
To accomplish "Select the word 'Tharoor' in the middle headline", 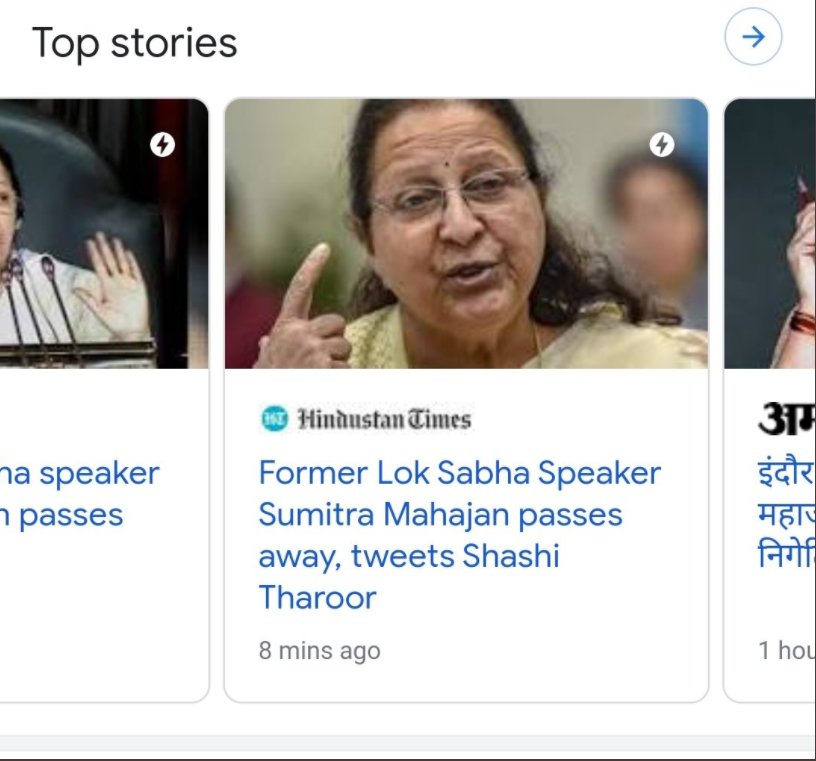I will (318, 598).
